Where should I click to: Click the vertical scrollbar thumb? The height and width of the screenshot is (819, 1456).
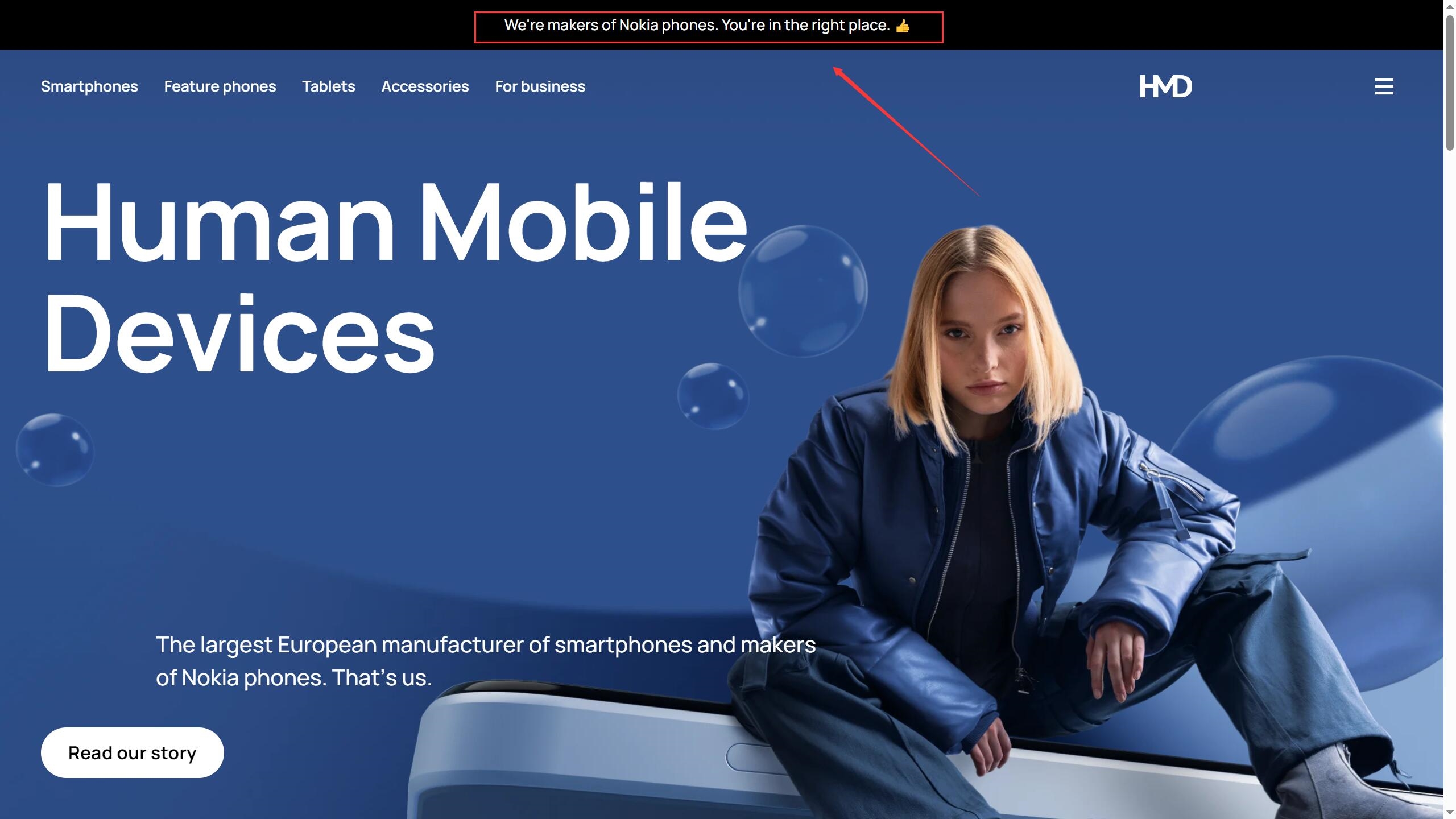1450,82
